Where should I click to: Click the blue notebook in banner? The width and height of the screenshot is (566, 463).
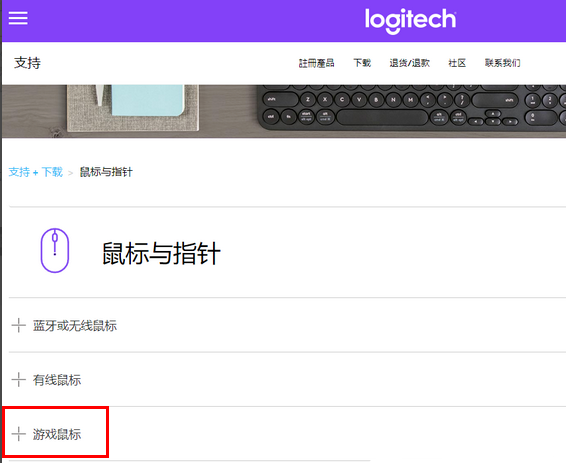[147, 100]
